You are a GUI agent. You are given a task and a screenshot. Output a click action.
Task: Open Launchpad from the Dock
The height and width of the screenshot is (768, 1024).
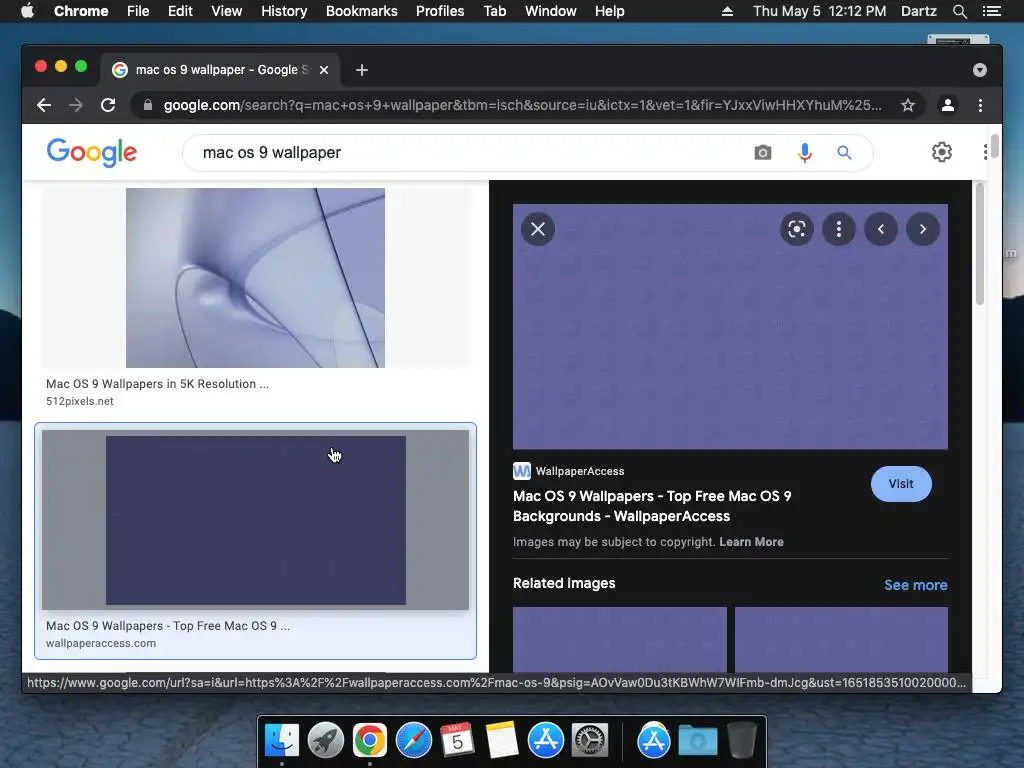pos(326,741)
